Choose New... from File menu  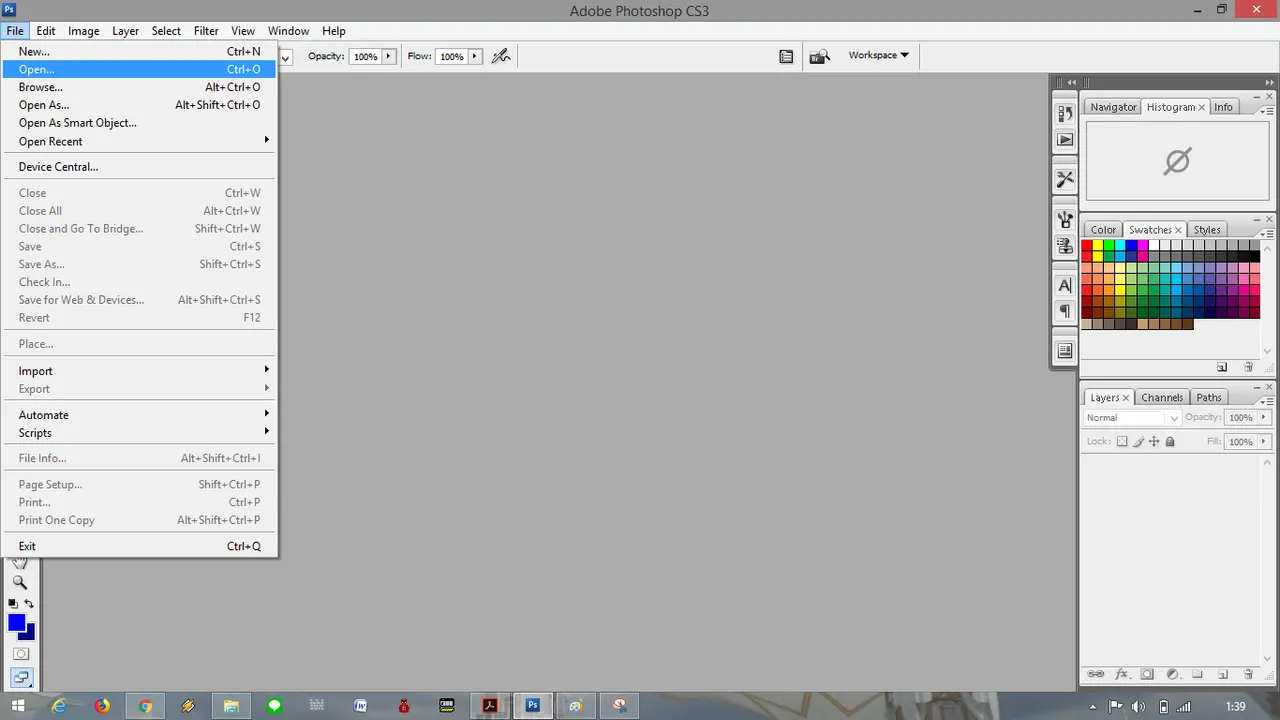(139, 51)
